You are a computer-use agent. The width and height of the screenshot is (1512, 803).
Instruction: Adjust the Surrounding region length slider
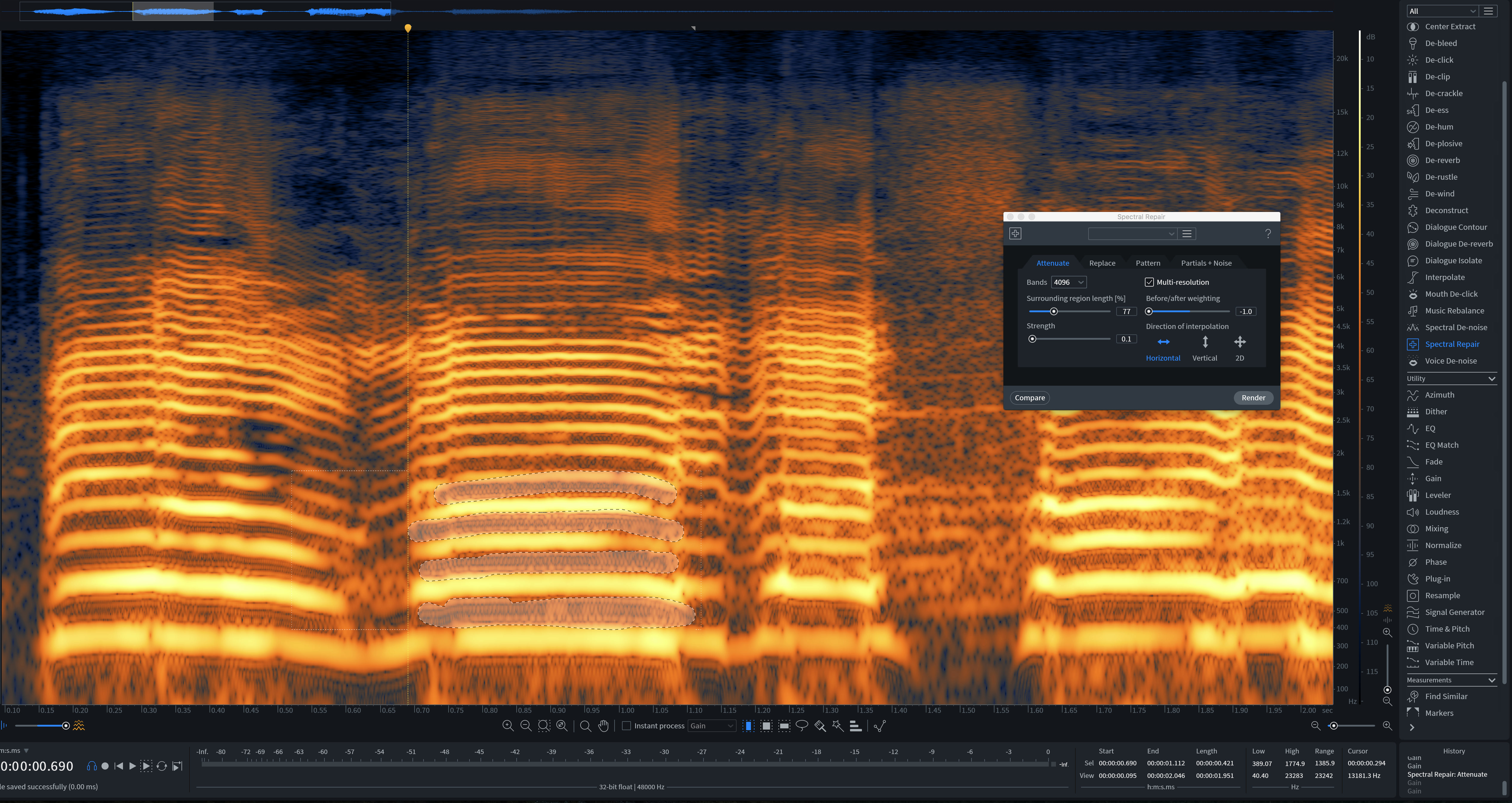click(1070, 312)
